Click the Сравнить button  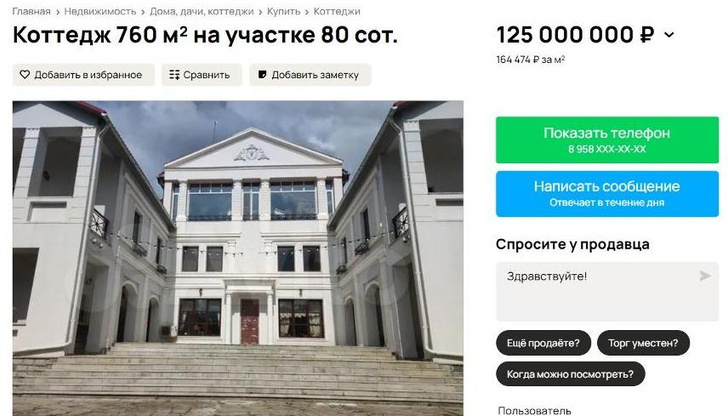click(x=202, y=75)
